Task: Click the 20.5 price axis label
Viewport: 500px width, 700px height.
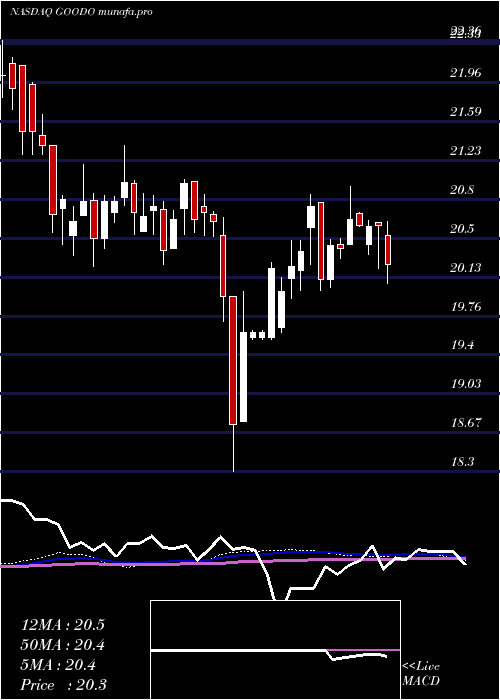Action: coord(462,229)
